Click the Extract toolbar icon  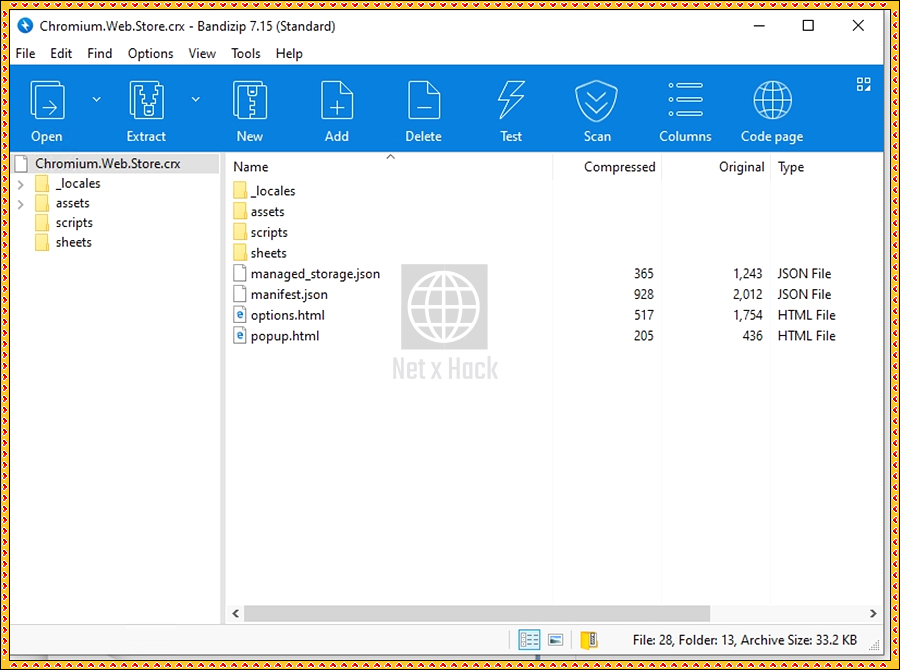(x=146, y=100)
